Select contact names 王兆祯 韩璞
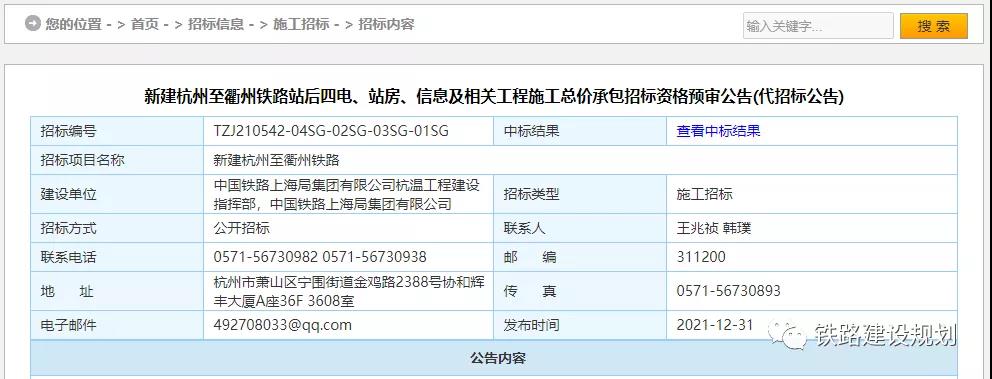 click(x=714, y=228)
